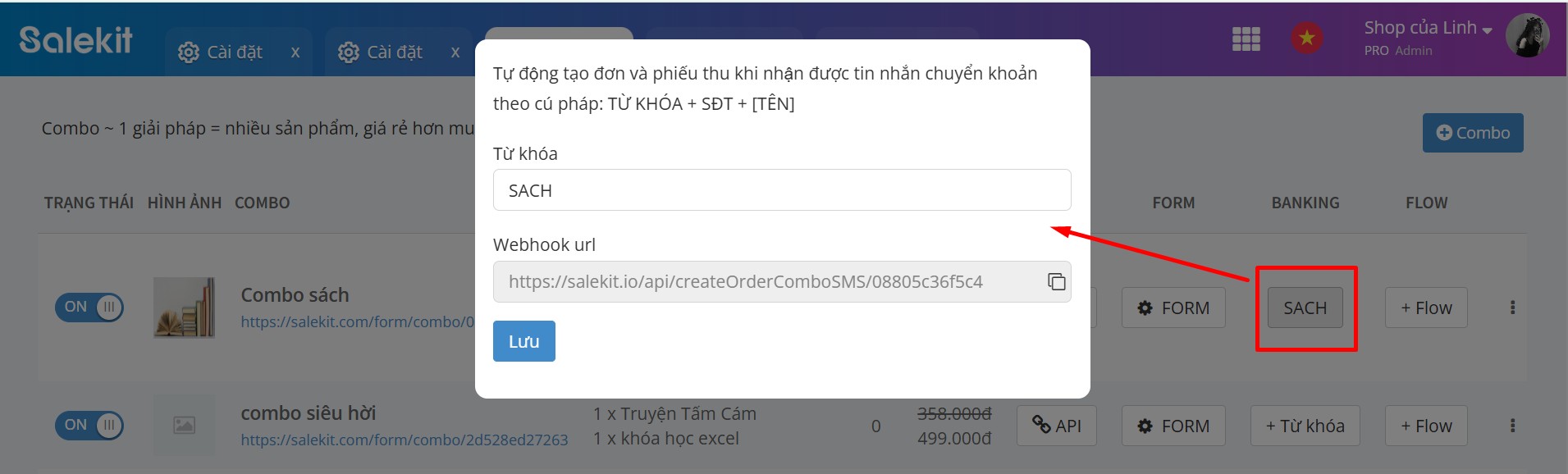
Task: Click the Vietnam flag language icon
Action: (1306, 38)
